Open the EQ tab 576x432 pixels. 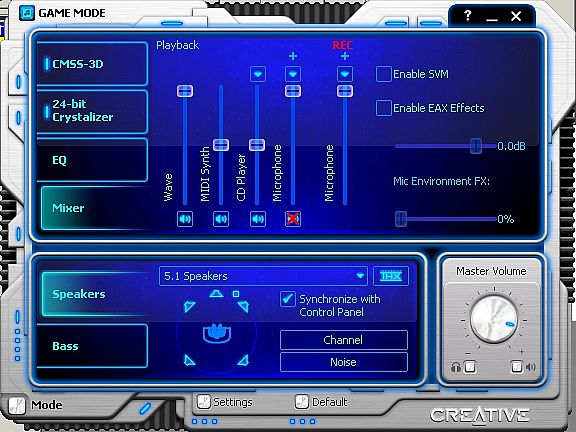tap(92, 160)
